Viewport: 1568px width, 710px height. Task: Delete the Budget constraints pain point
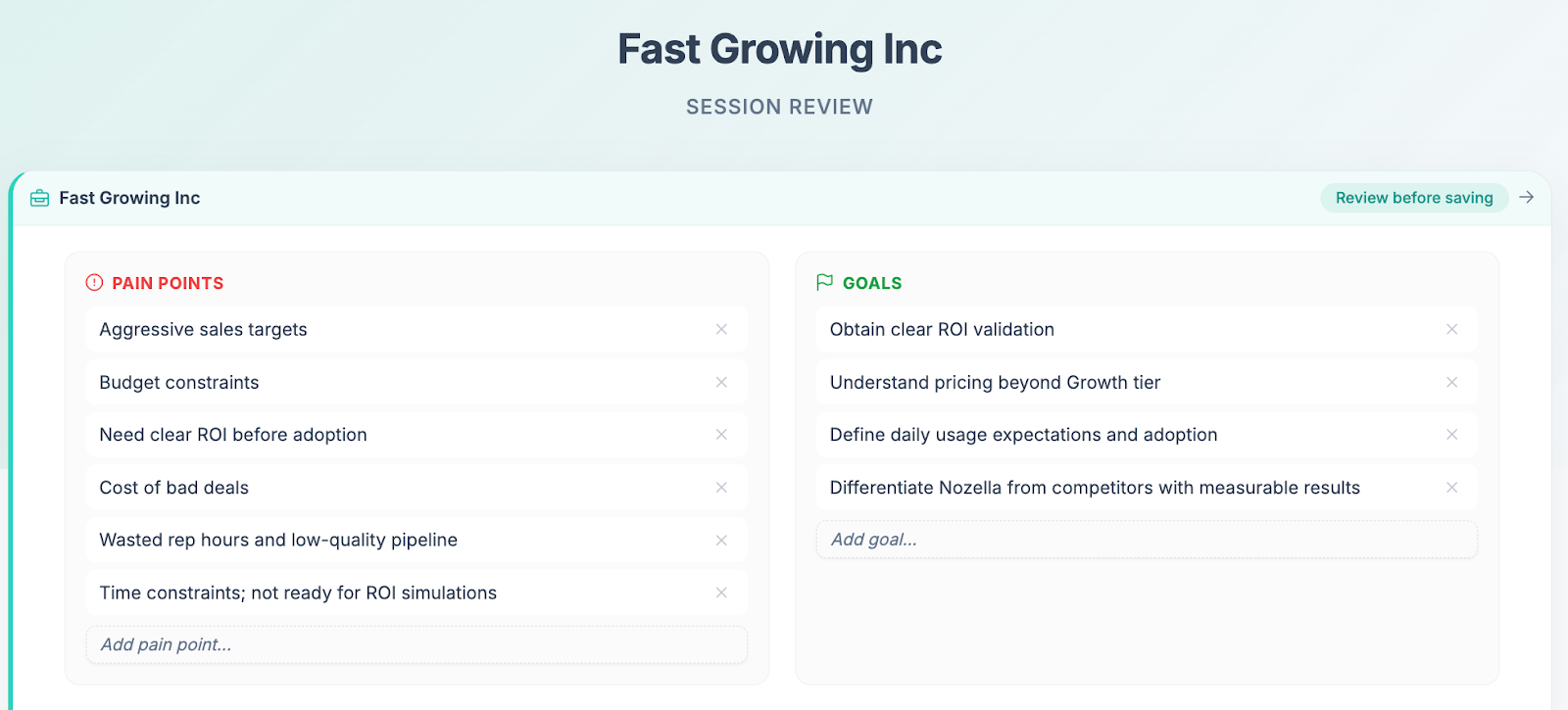[721, 383]
